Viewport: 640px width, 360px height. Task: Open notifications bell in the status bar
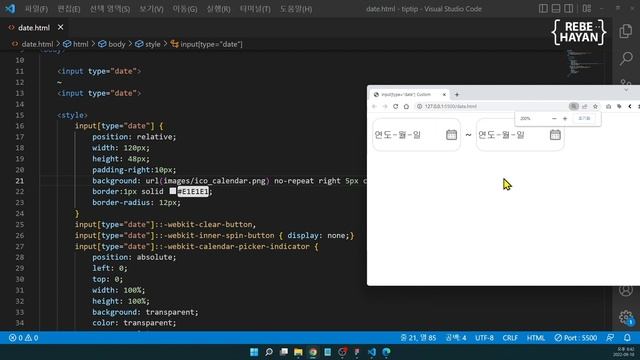pos(627,338)
